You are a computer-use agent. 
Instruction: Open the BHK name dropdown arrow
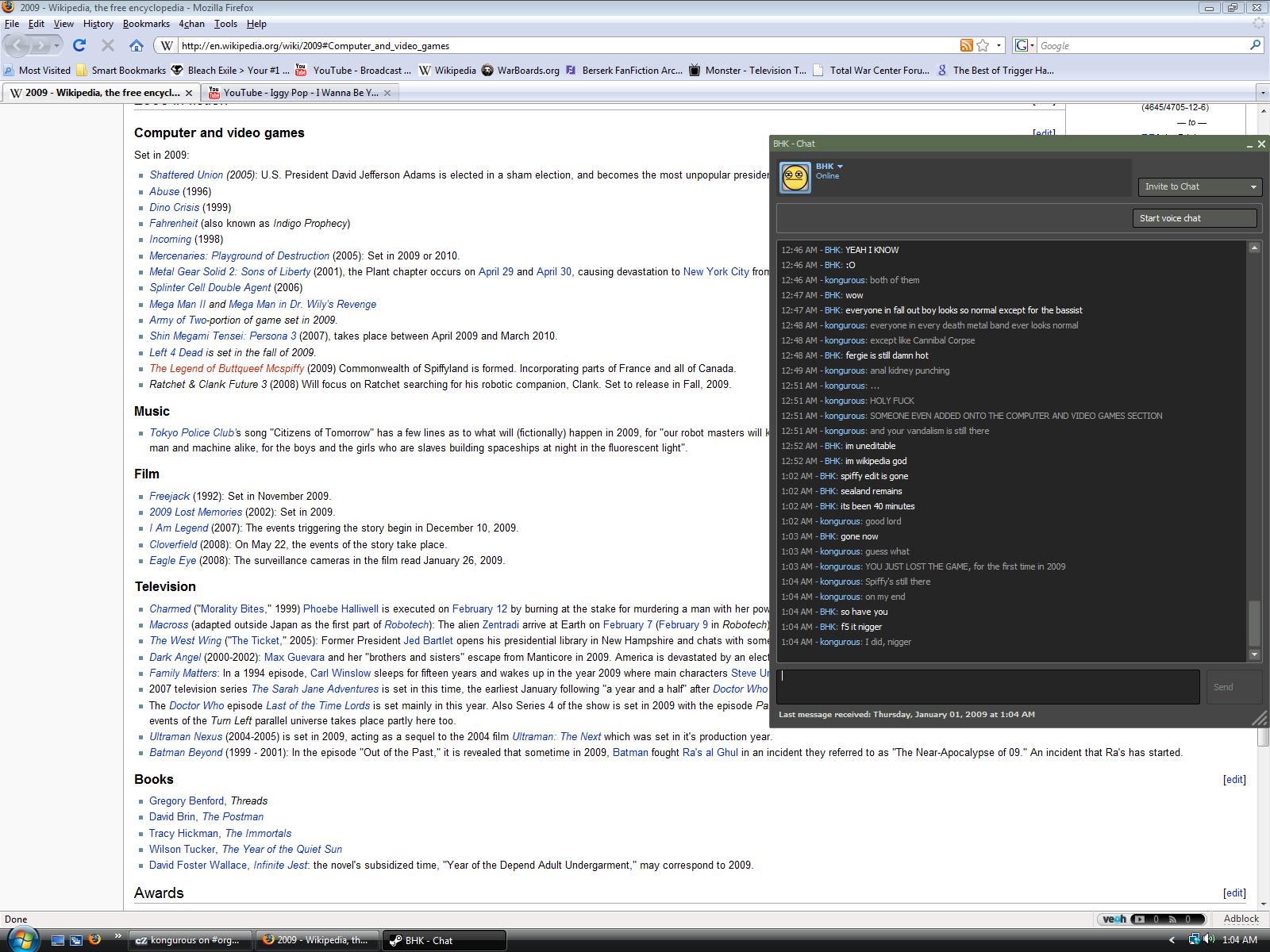pyautogui.click(x=840, y=167)
